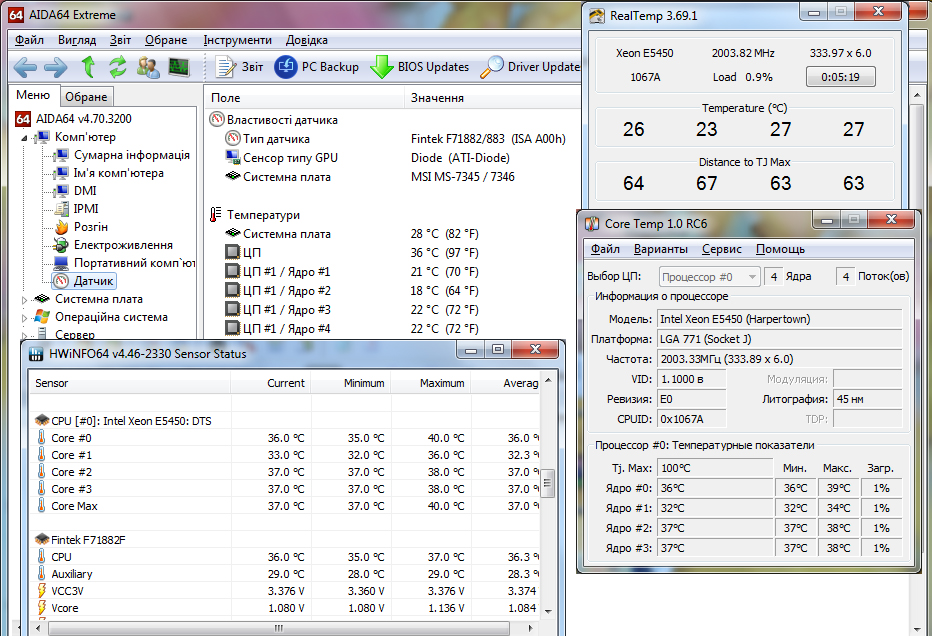
Task: Select the Vcore row in HWiNFO64
Action: click(285, 609)
